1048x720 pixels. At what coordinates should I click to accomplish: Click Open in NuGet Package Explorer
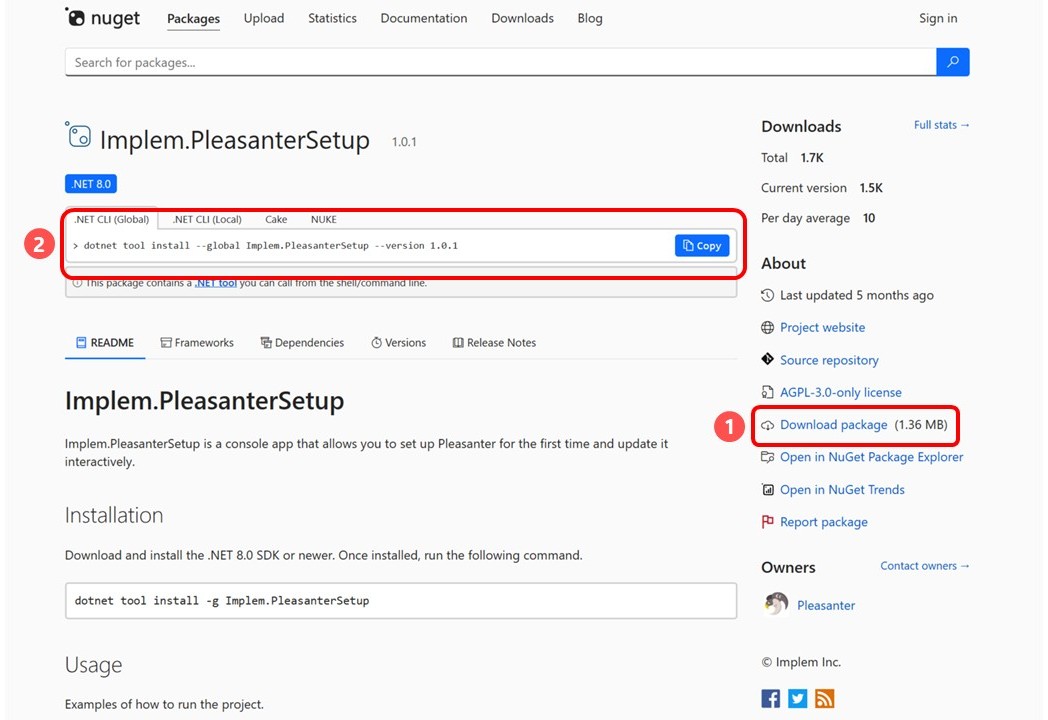point(872,457)
